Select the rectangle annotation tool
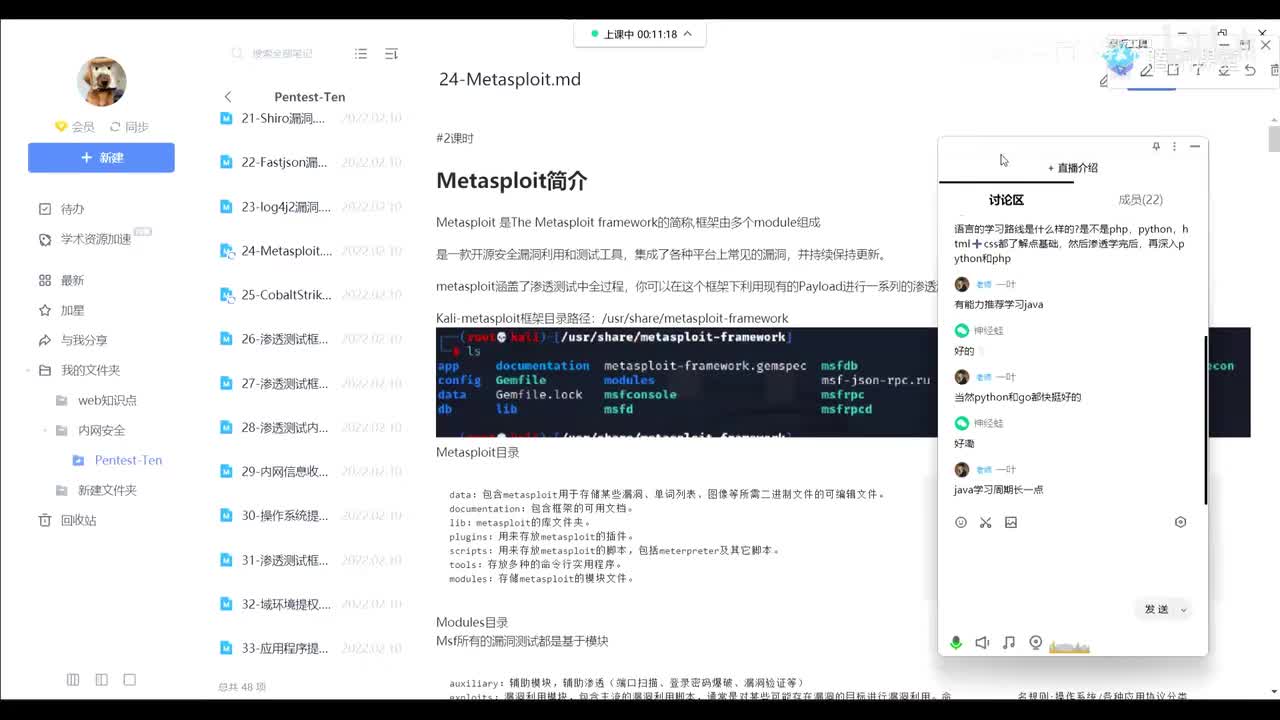This screenshot has width=1280, height=720. pyautogui.click(x=1173, y=70)
